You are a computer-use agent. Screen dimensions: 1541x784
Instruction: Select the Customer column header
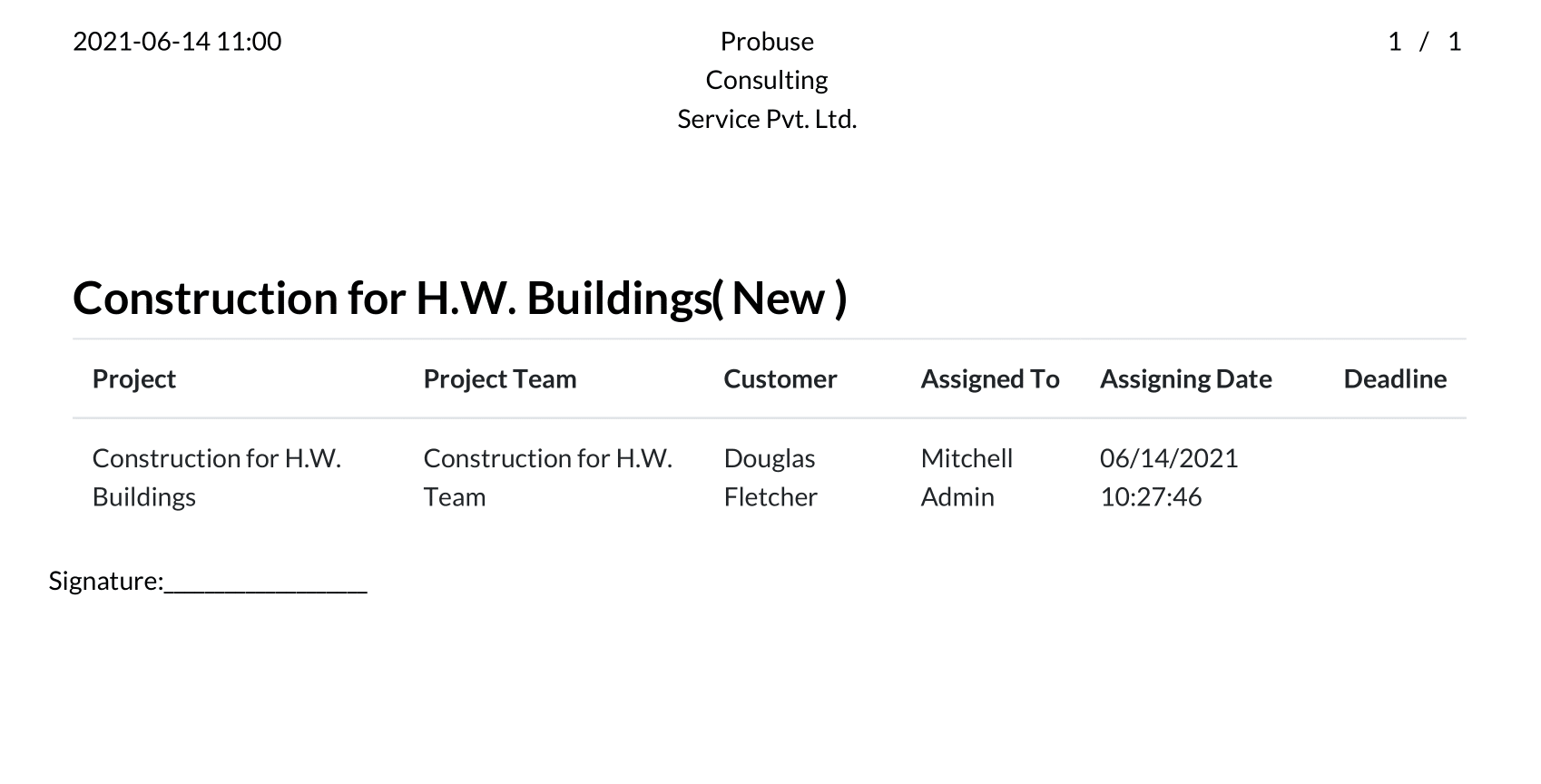(x=780, y=379)
